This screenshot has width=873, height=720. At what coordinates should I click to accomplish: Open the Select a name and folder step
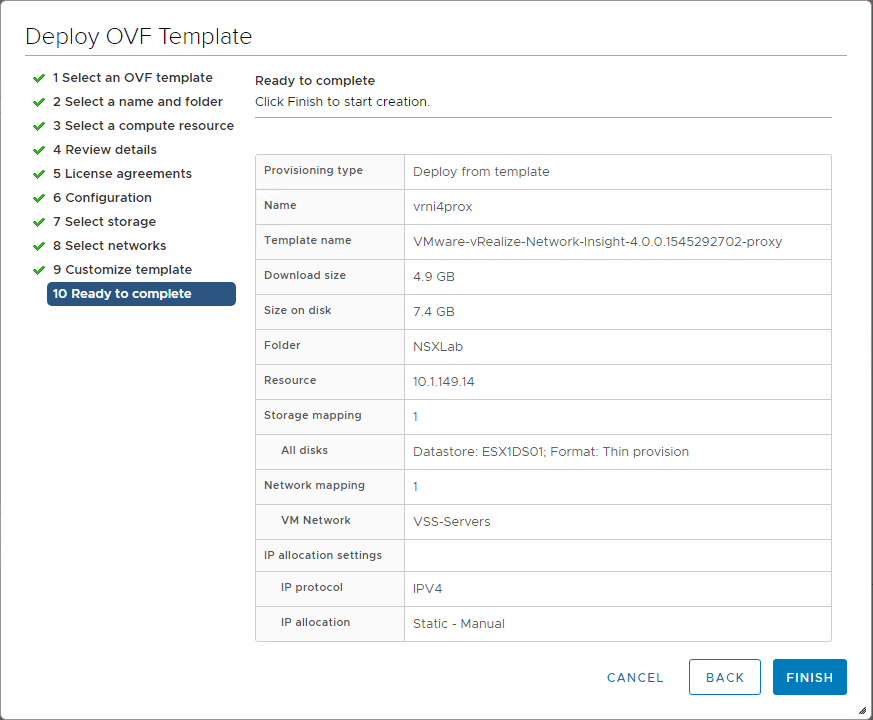coord(138,101)
